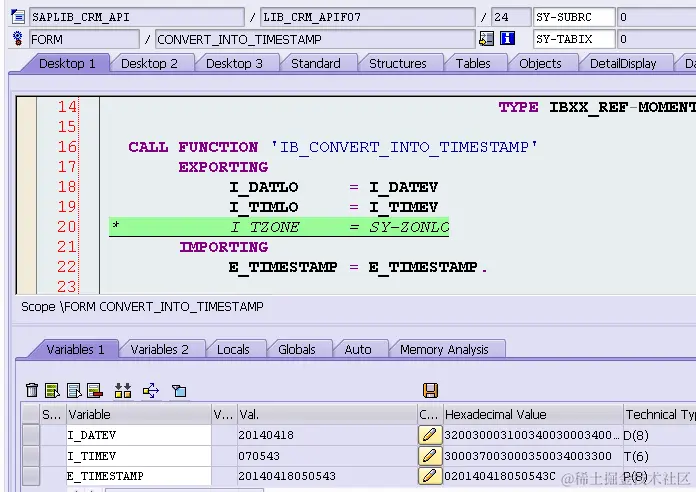Open the Desktop 3 tab
The width and height of the screenshot is (696, 492).
click(x=234, y=63)
